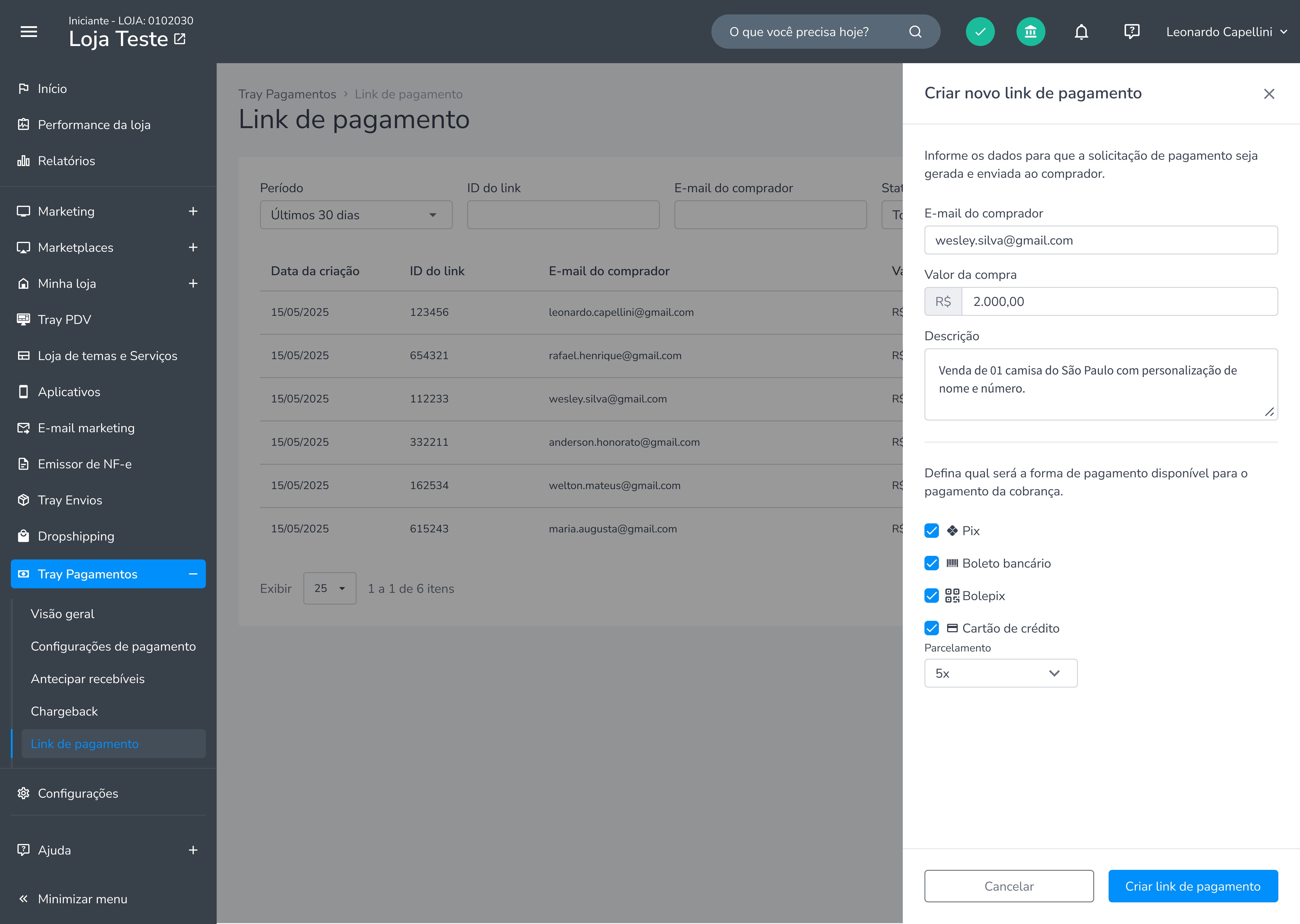Toggle the Bolepix checkbox
Viewport: 1300px width, 924px height.
click(x=931, y=596)
